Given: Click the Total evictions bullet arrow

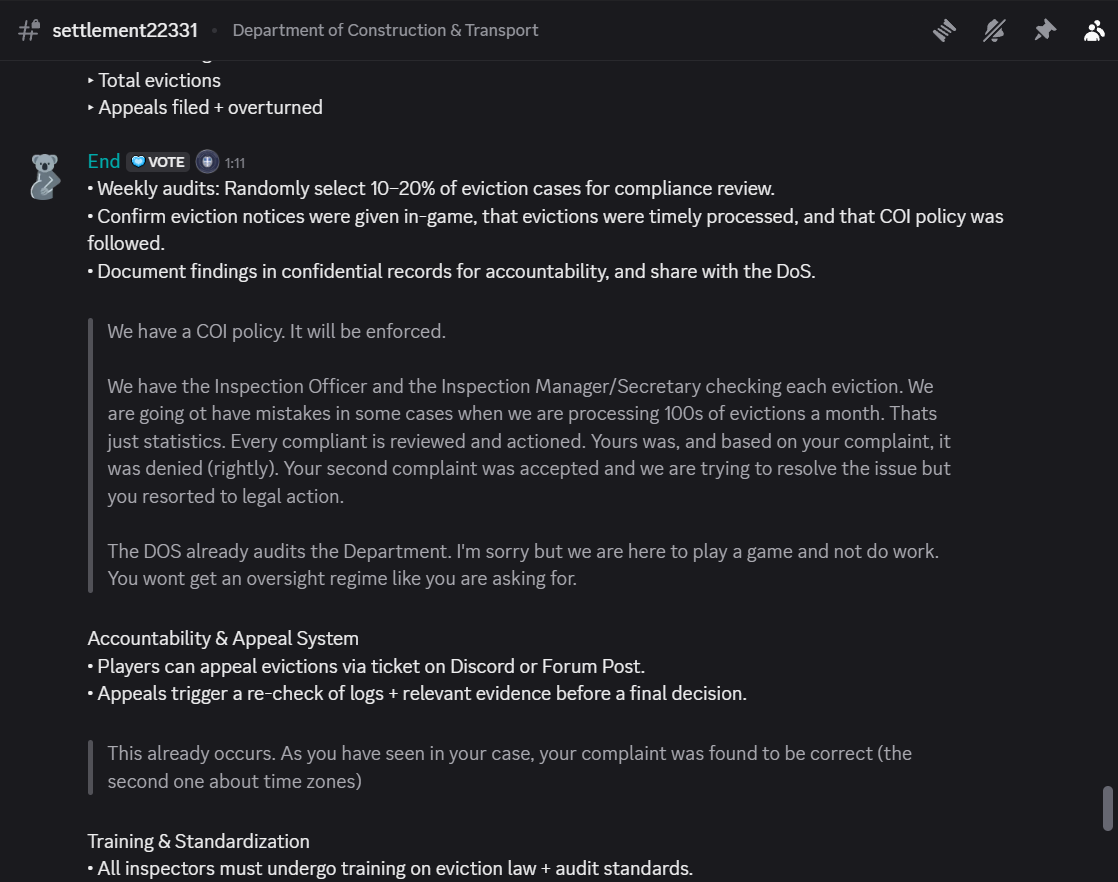Looking at the screenshot, I should (x=91, y=81).
